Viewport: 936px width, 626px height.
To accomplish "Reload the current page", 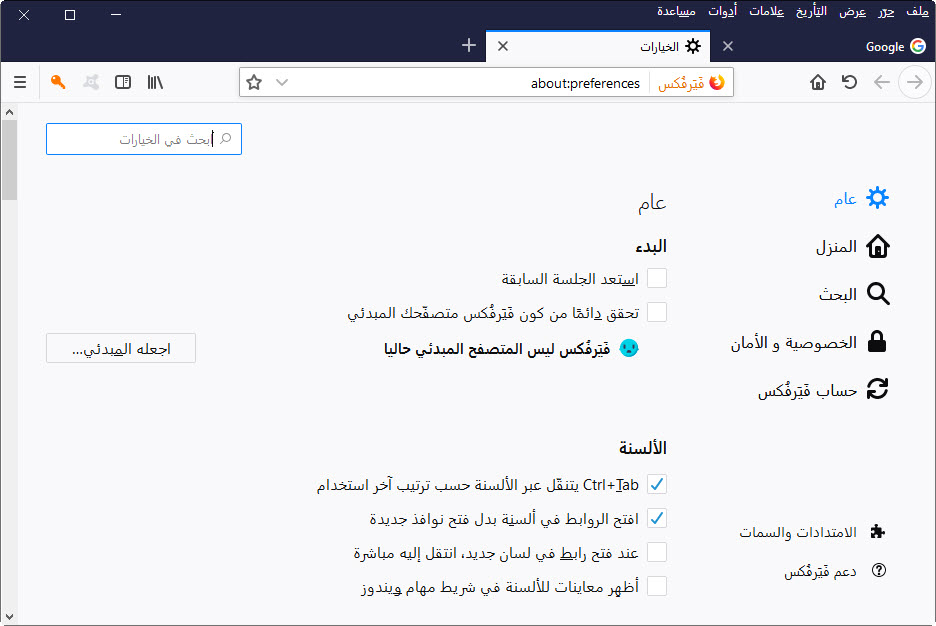I will click(849, 82).
